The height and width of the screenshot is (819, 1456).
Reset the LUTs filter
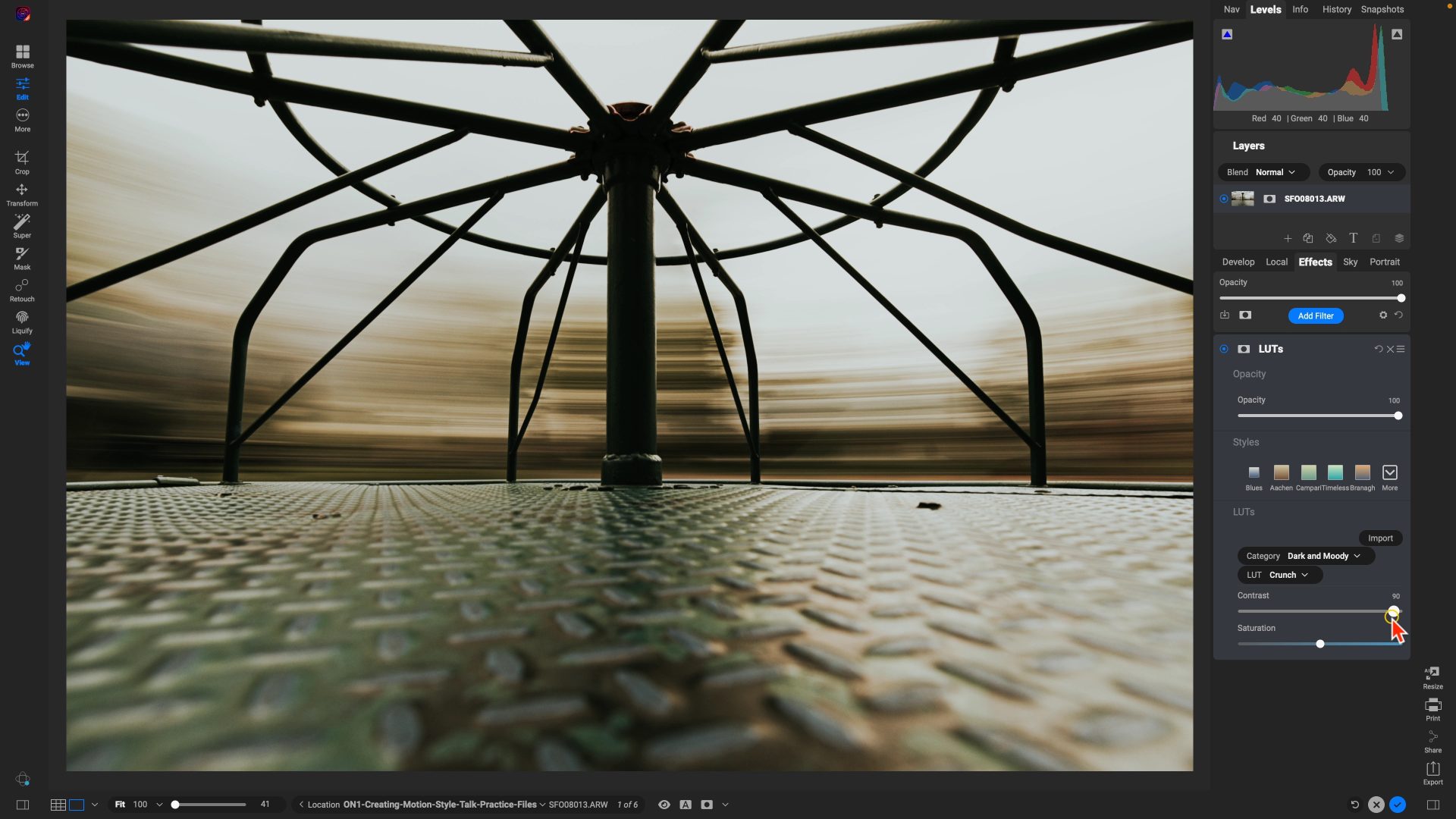tap(1379, 349)
